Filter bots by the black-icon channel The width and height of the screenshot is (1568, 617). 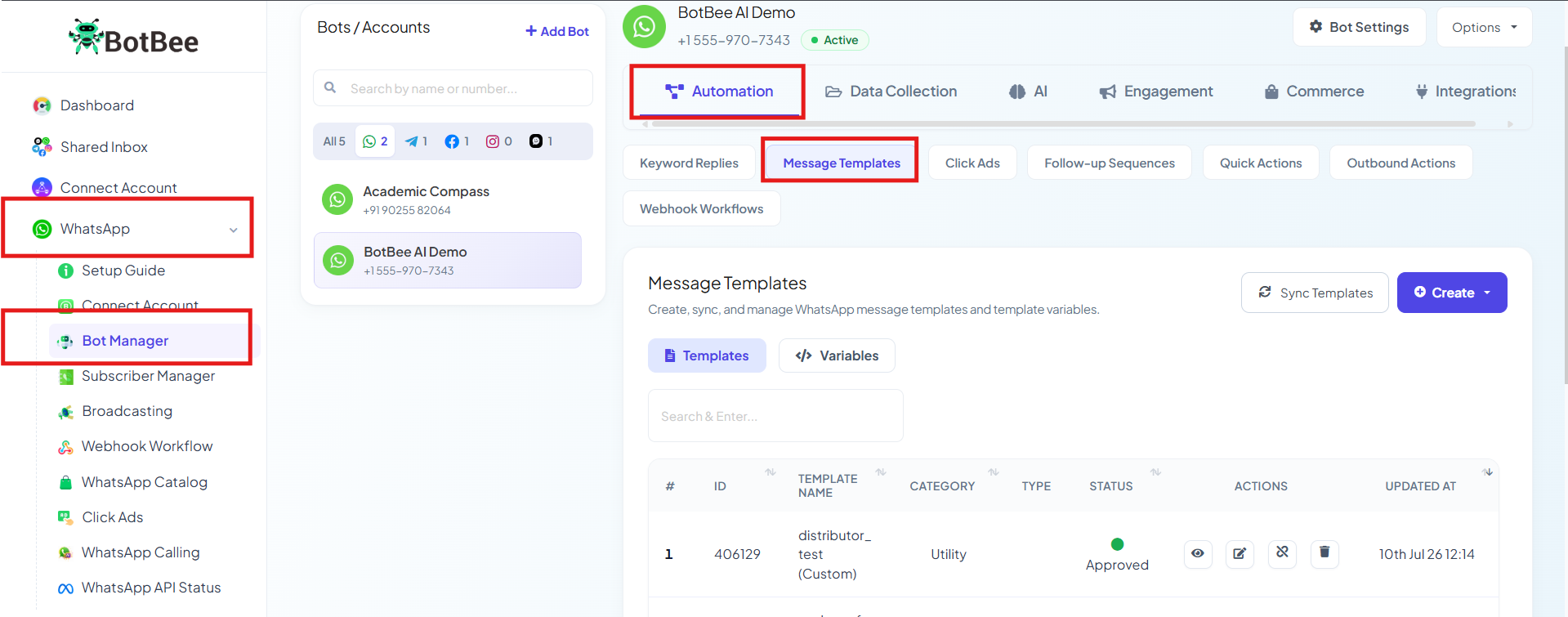[x=541, y=141]
